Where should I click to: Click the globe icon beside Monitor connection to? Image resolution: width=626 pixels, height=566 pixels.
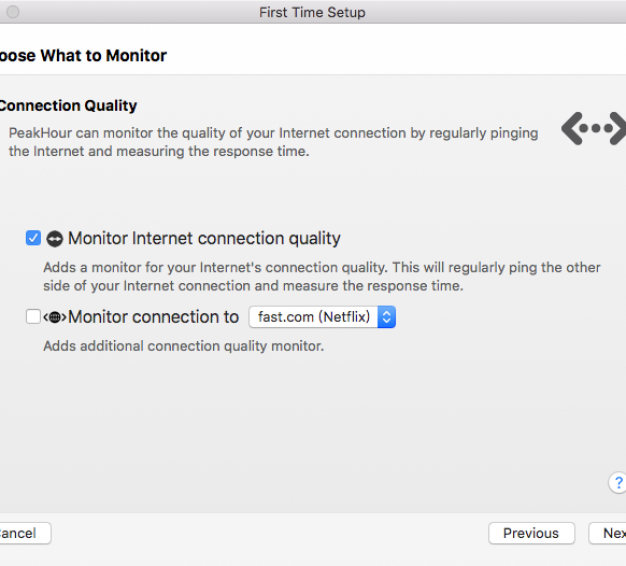pyautogui.click(x=55, y=317)
